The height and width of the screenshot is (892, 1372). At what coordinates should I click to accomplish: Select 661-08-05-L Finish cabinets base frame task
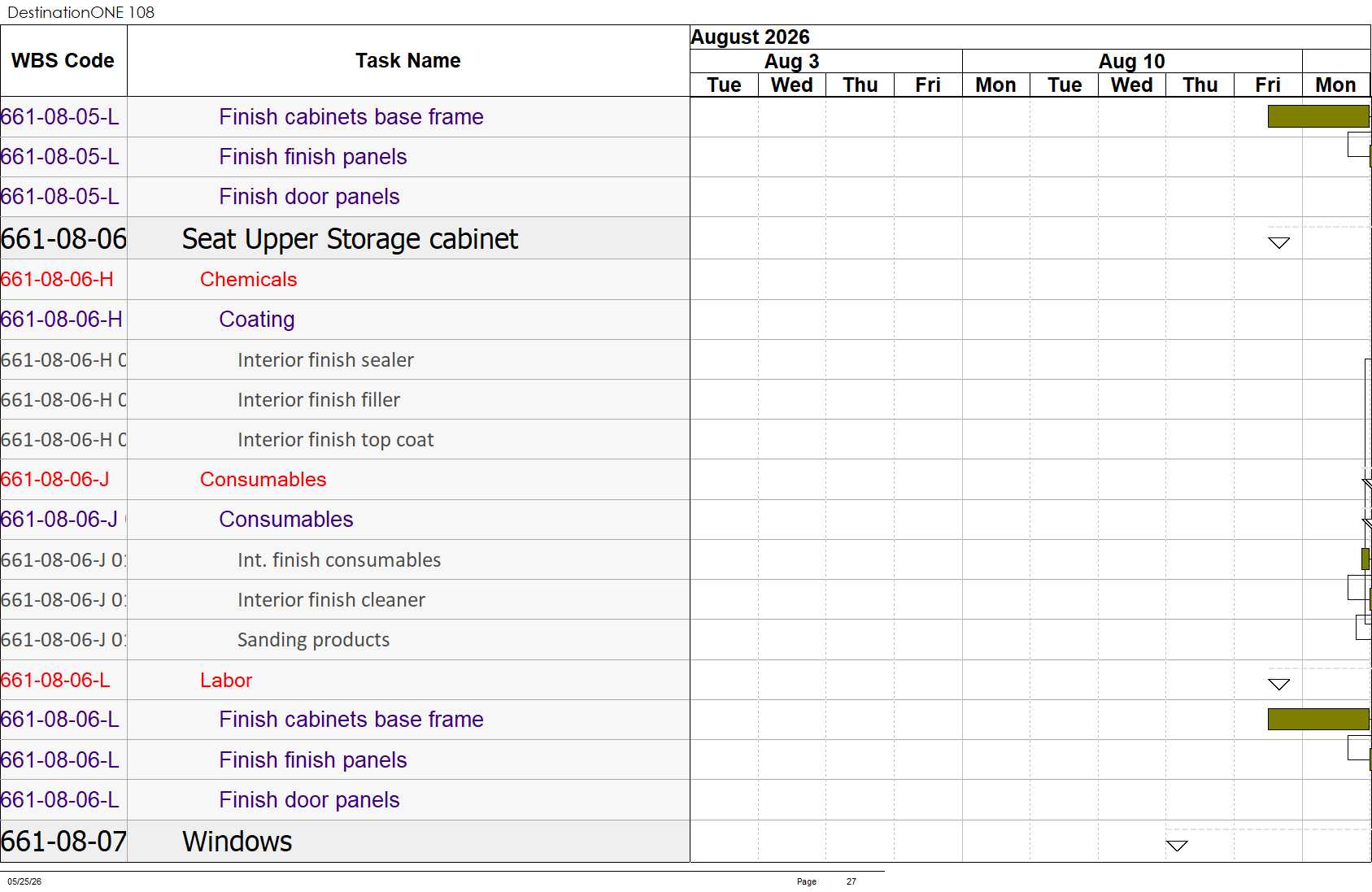(351, 117)
